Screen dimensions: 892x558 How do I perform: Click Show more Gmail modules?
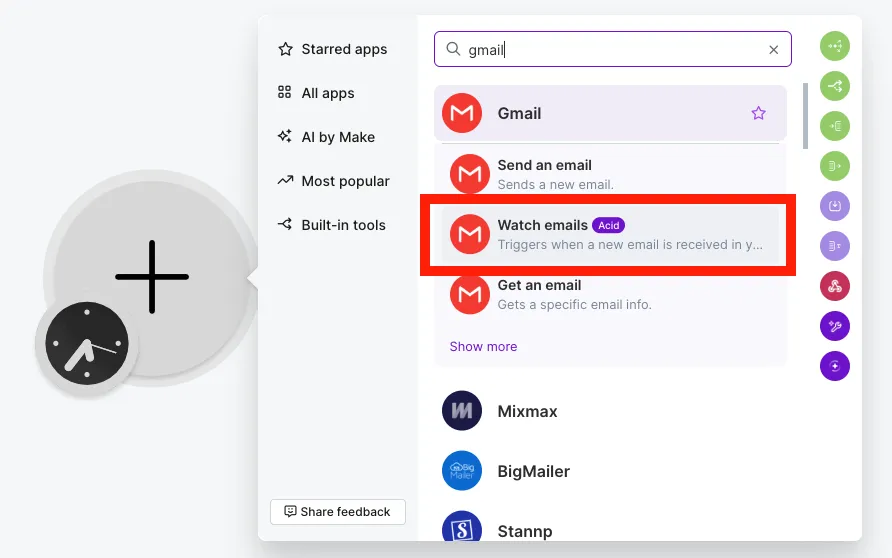click(x=484, y=346)
